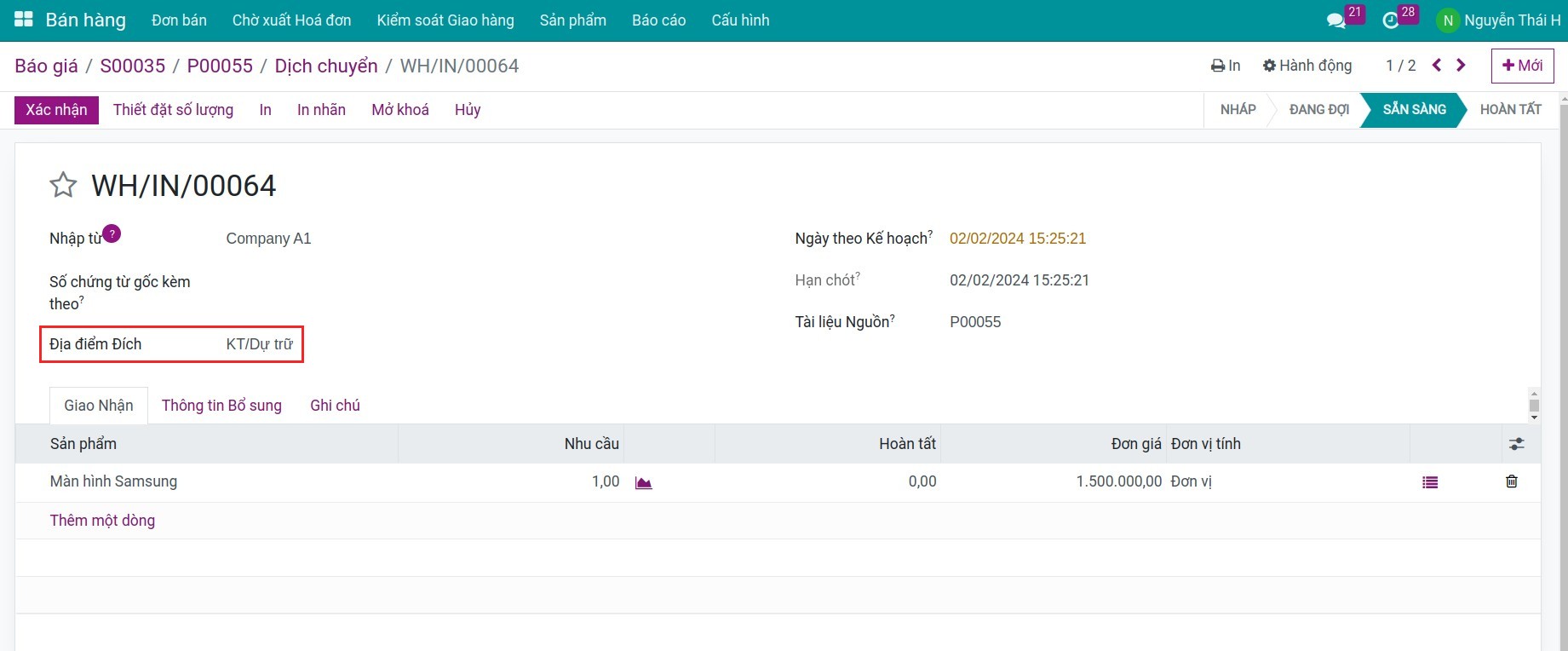Screen dimensions: 1568x651
Task: Mark WH/IN/00064 as favorite with star
Action: click(x=63, y=185)
